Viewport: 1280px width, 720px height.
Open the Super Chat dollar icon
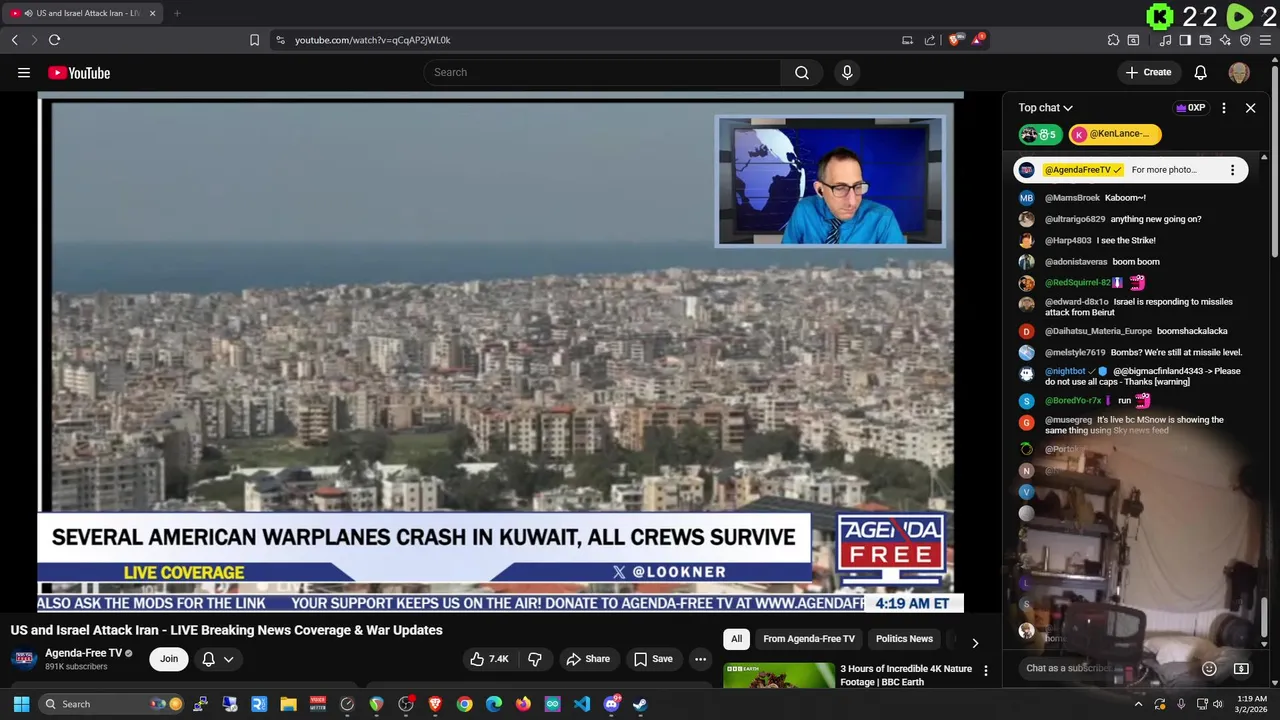pos(1241,668)
